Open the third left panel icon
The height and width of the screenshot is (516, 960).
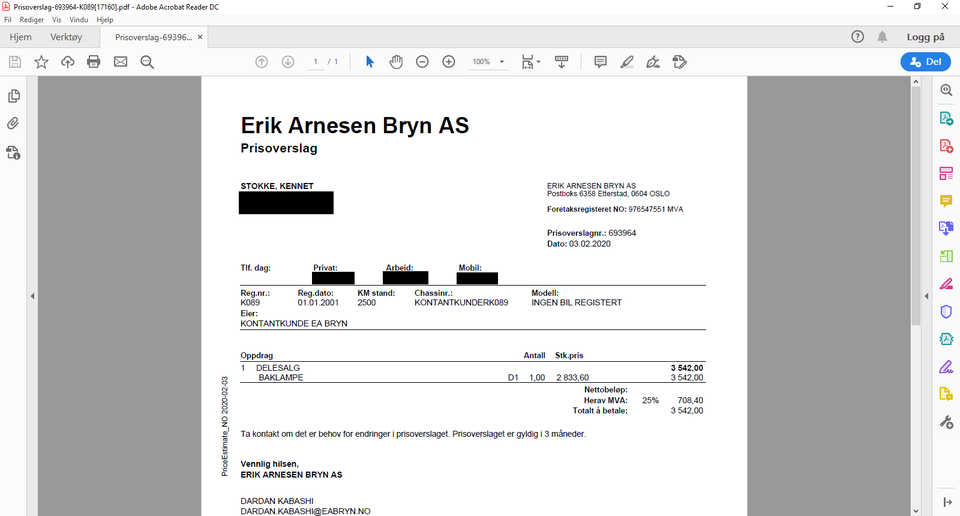click(x=13, y=152)
